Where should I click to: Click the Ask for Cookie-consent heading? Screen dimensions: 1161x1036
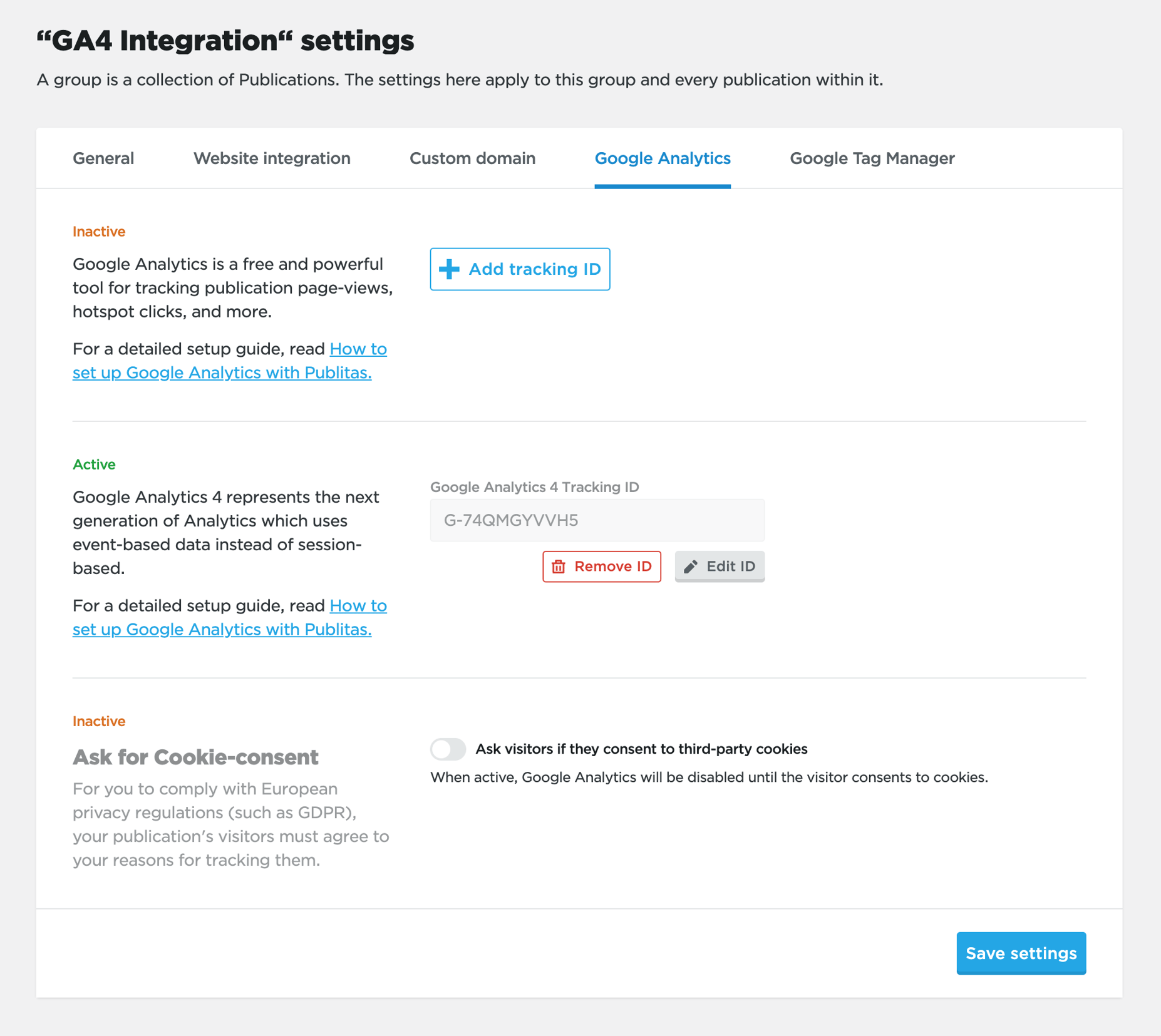[x=195, y=757]
